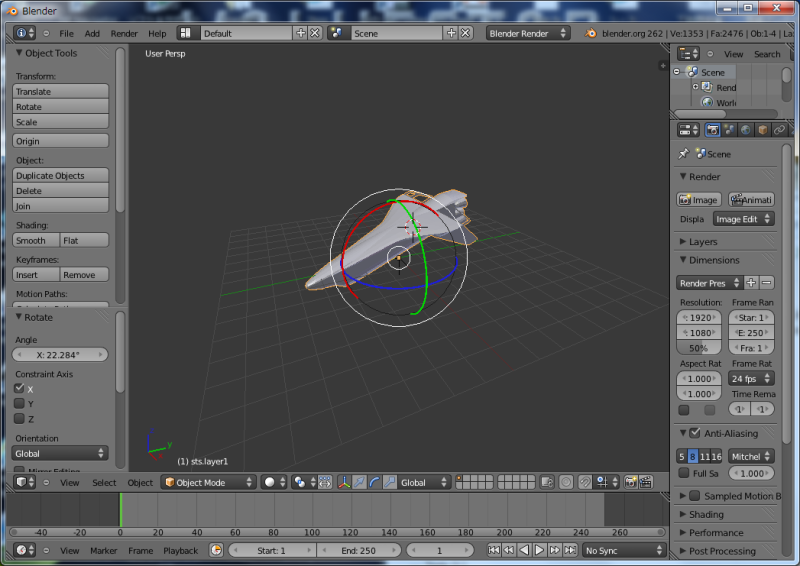Toggle the Anti-Aliasing checkbox
The image size is (800, 566).
(694, 433)
